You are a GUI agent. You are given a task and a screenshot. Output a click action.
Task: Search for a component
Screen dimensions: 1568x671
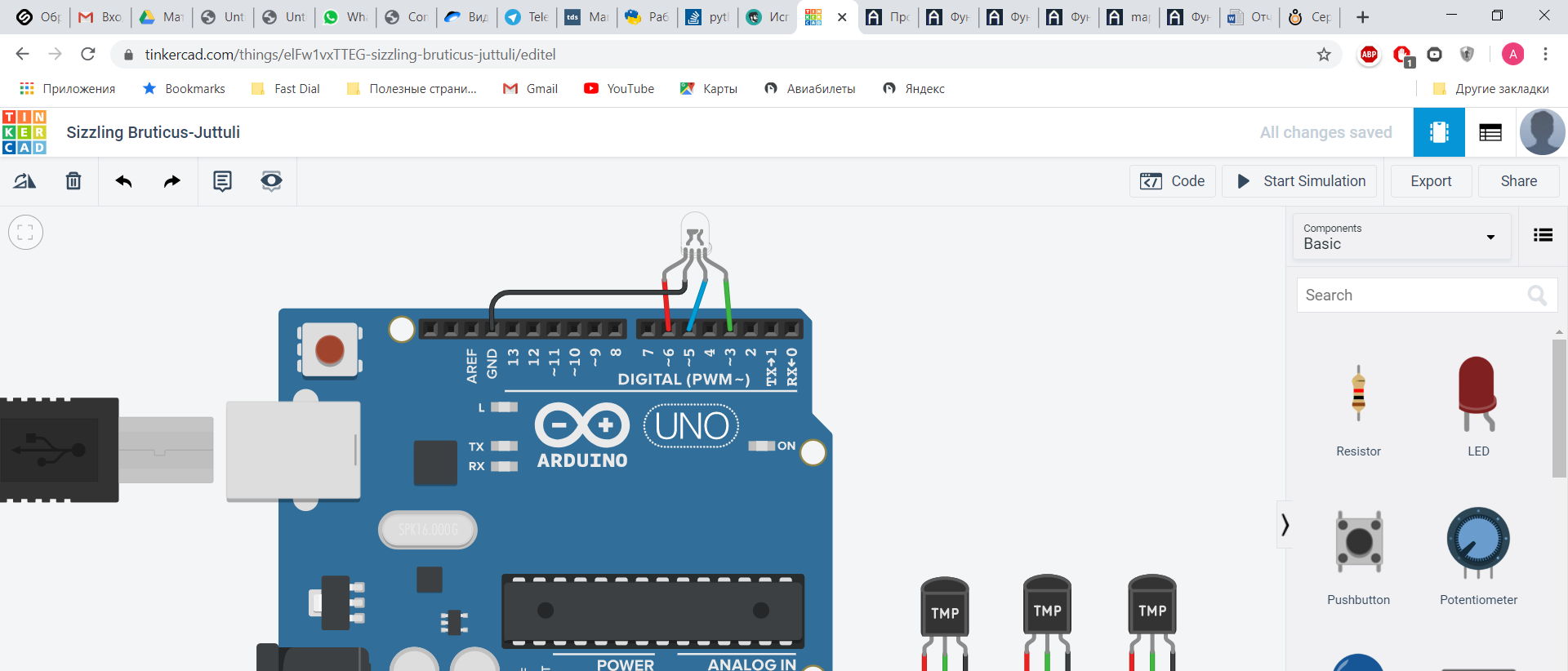coord(1427,296)
